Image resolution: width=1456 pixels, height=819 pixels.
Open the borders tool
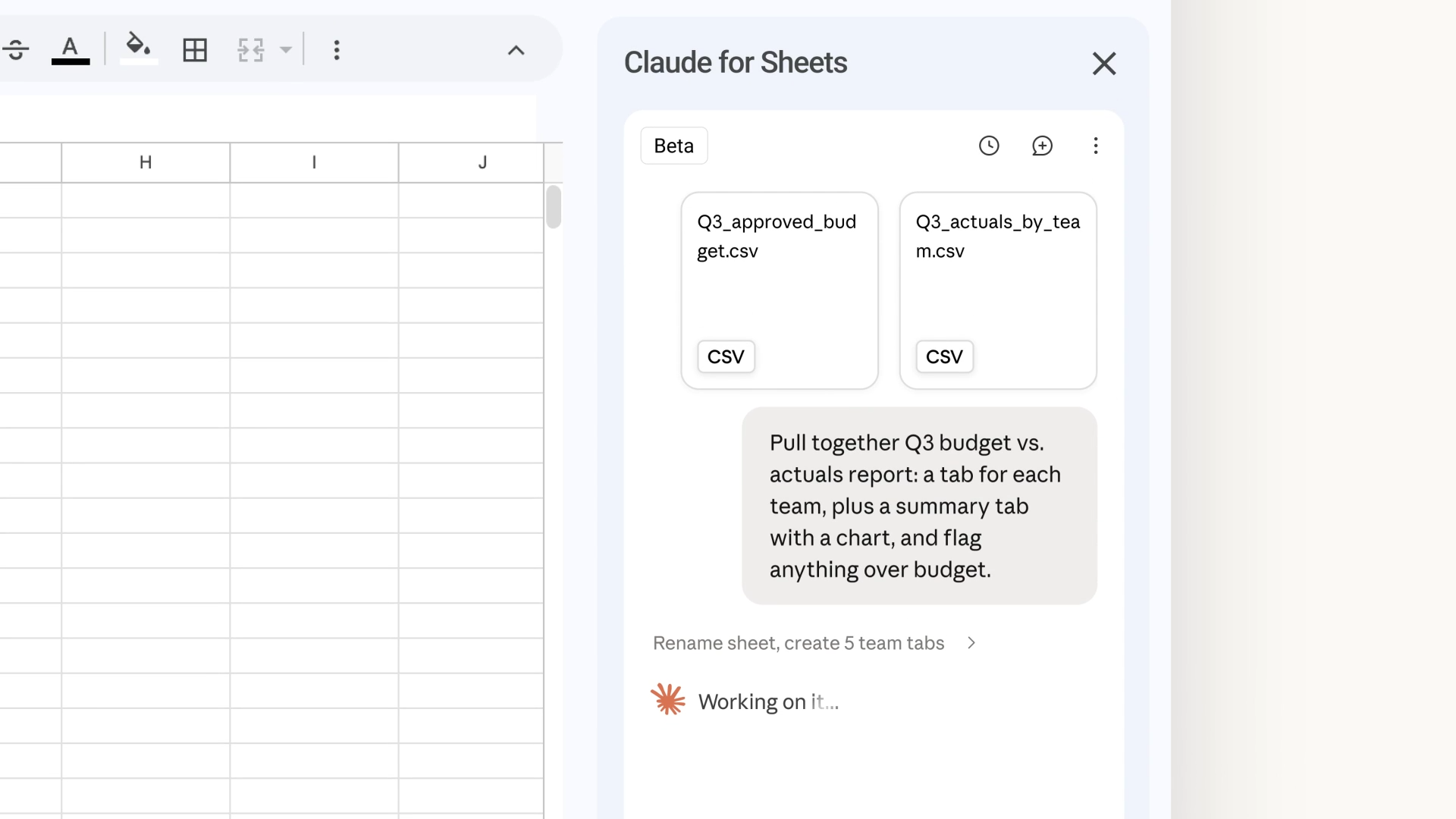point(195,50)
